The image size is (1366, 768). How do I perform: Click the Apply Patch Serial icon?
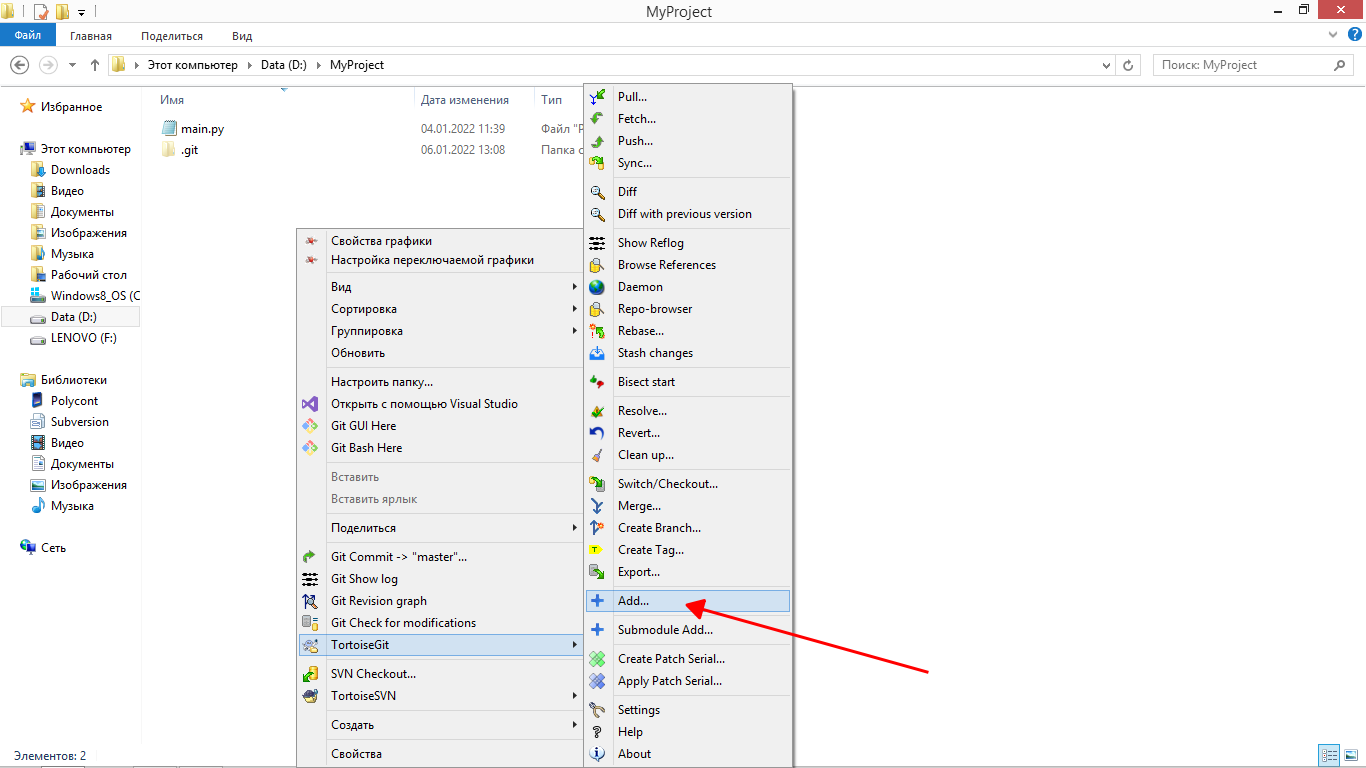click(598, 681)
